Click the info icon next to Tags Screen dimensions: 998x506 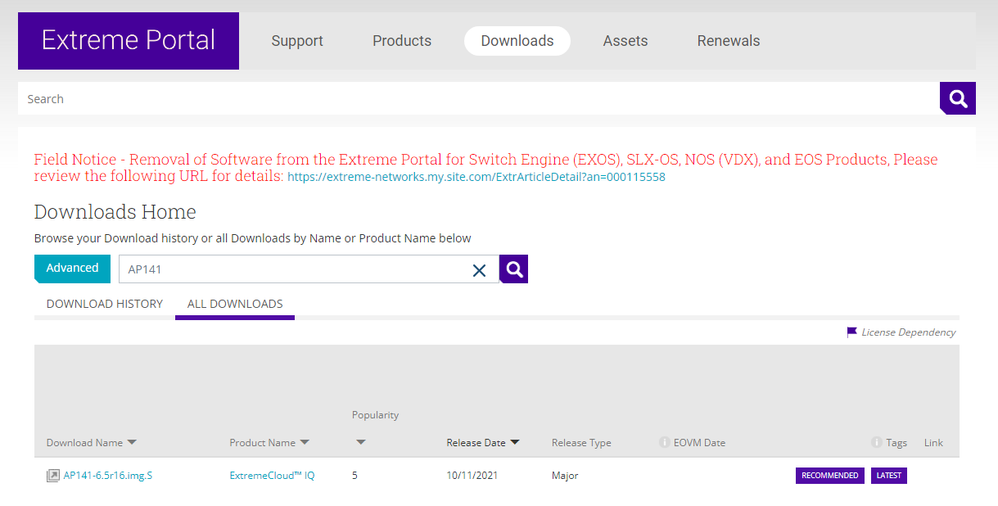point(877,443)
